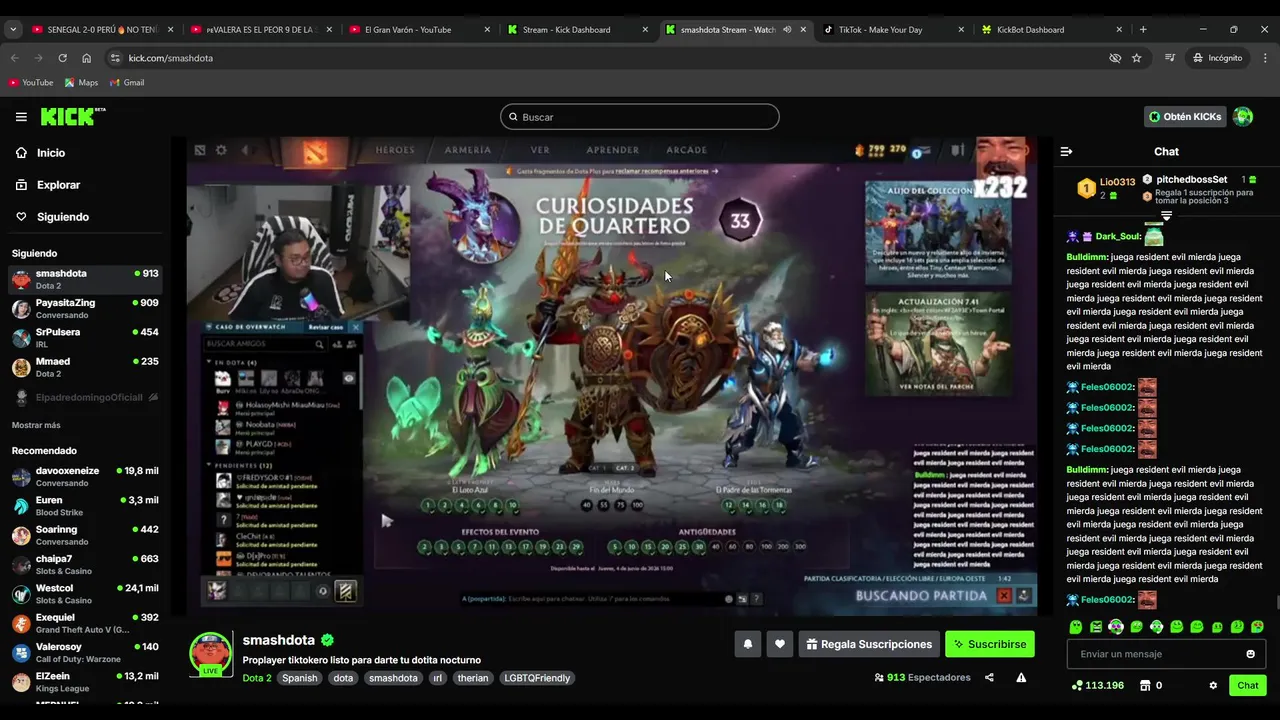
Task: Pick the last green quick emote
Action: click(x=1257, y=627)
